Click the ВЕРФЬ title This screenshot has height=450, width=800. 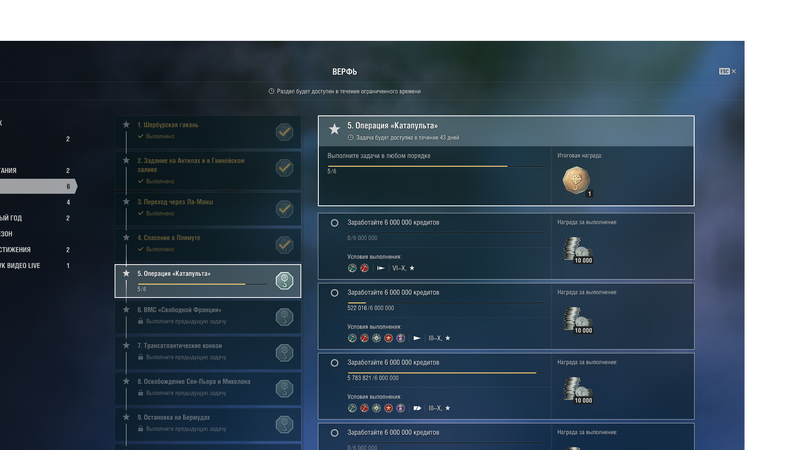[x=344, y=72]
